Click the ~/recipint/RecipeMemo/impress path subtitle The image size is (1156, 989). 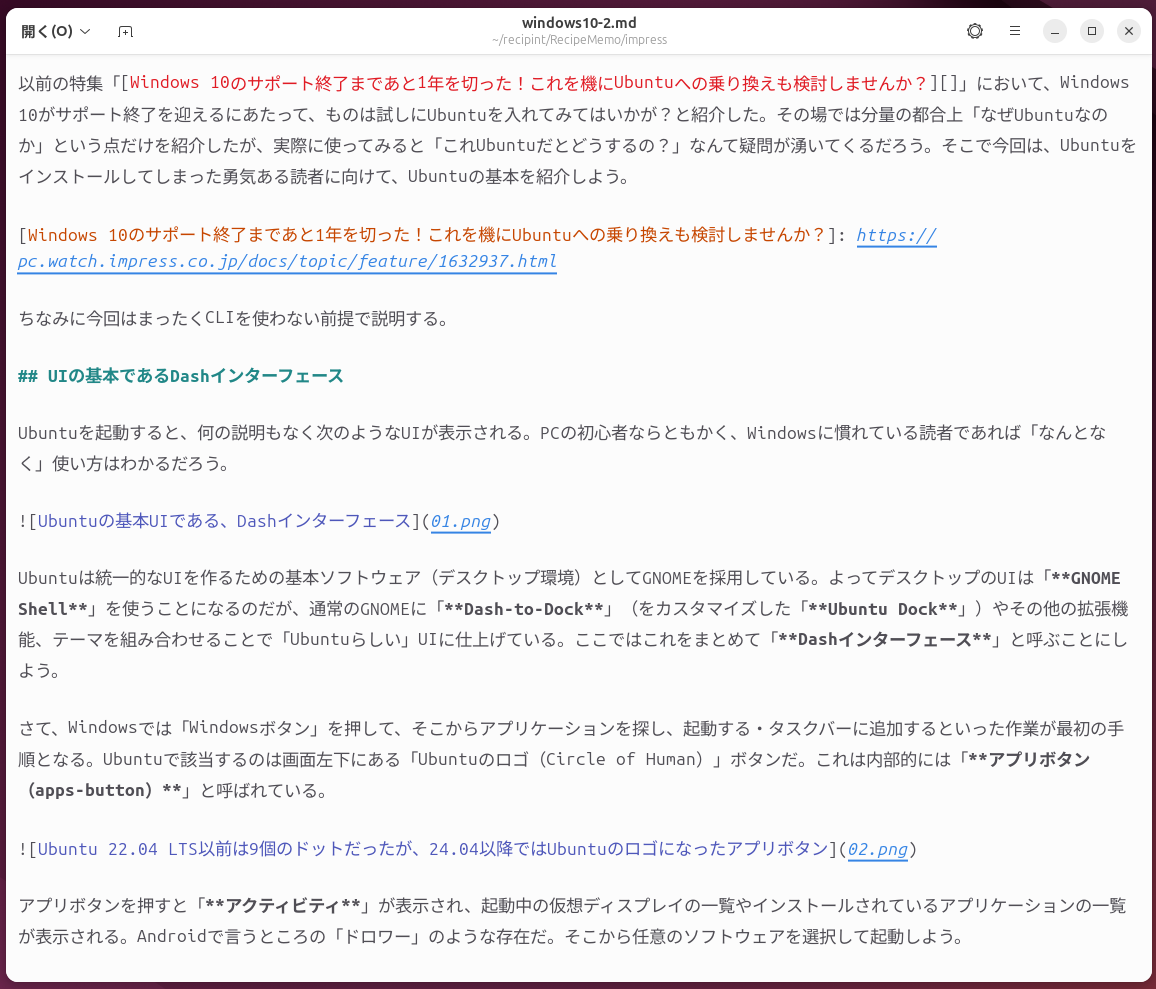coord(578,40)
